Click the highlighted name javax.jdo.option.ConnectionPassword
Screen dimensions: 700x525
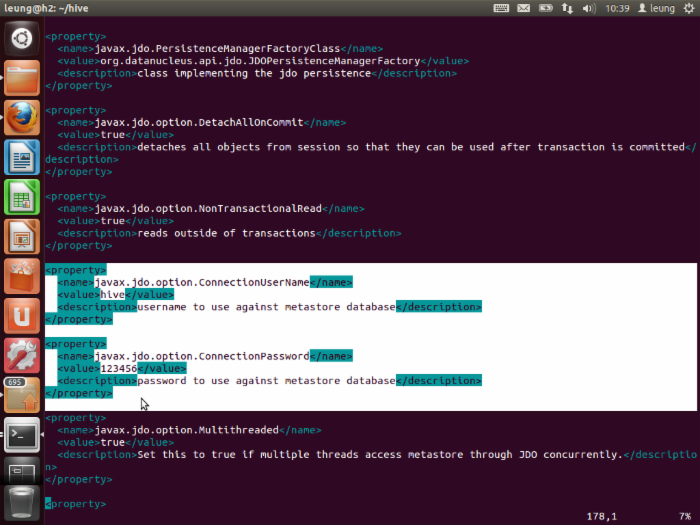tap(202, 356)
